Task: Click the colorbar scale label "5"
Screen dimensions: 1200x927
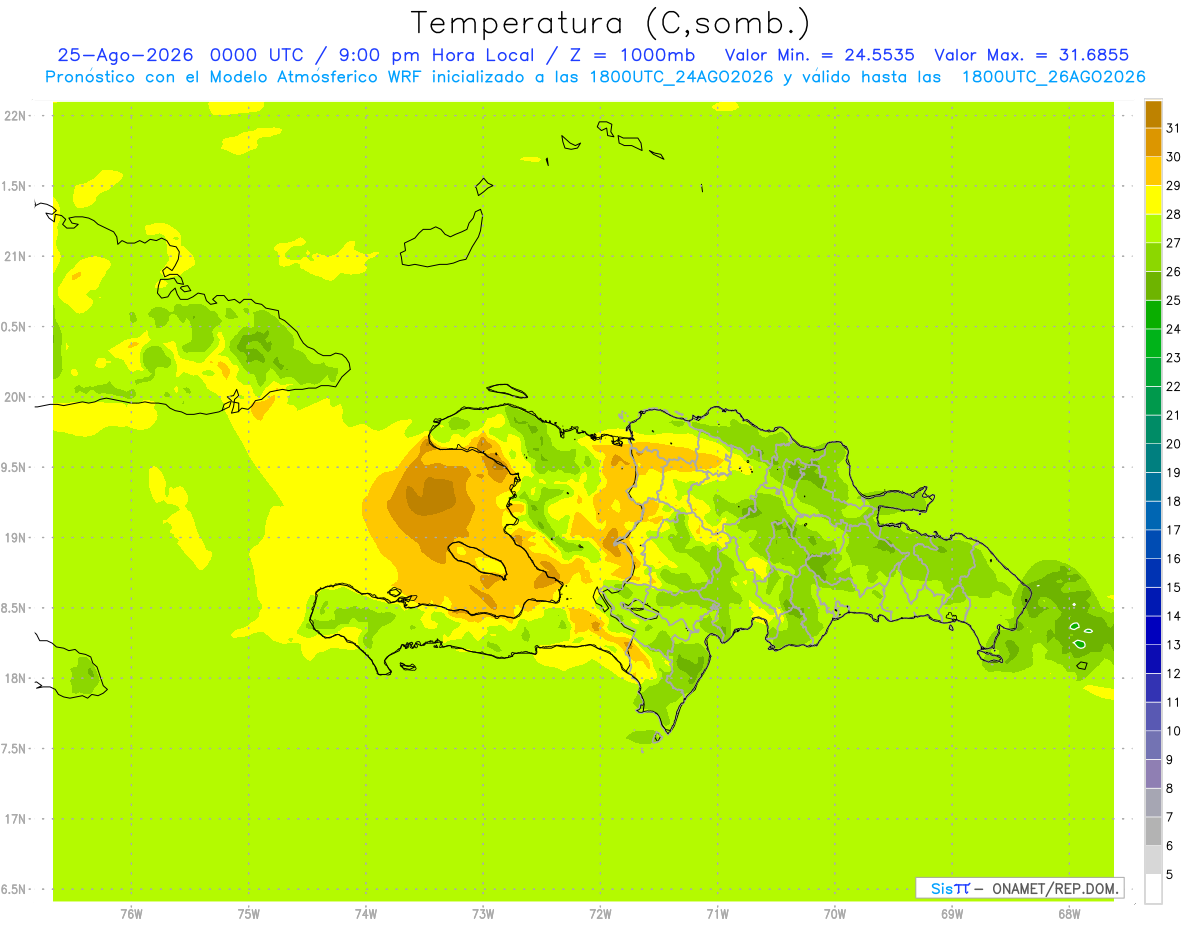Action: 1170,875
